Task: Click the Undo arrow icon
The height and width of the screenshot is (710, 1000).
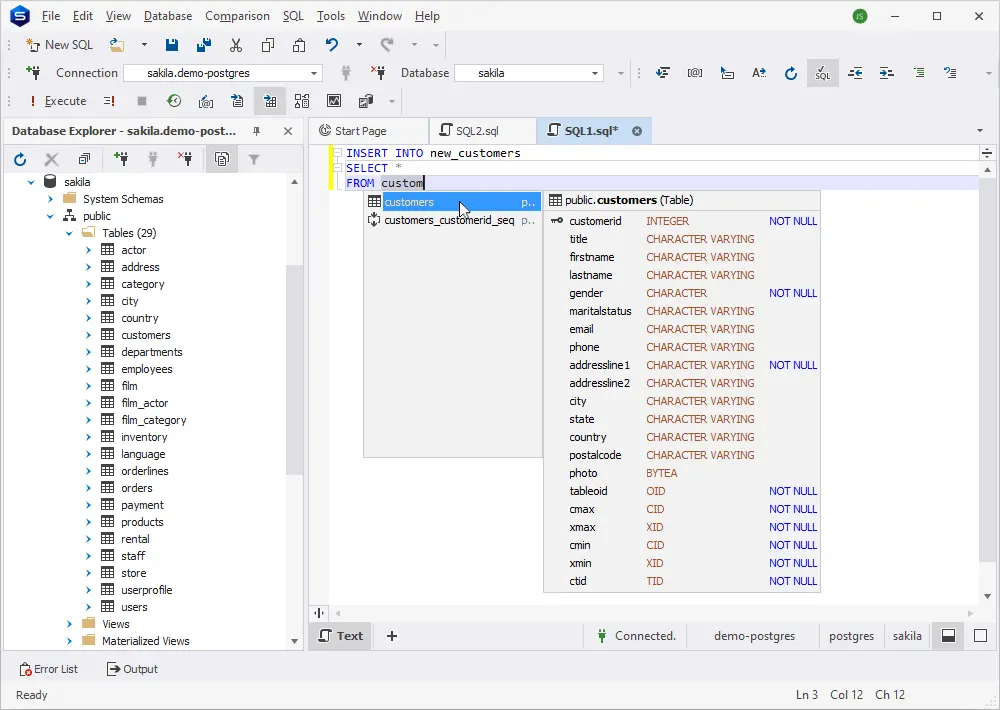Action: [332, 45]
